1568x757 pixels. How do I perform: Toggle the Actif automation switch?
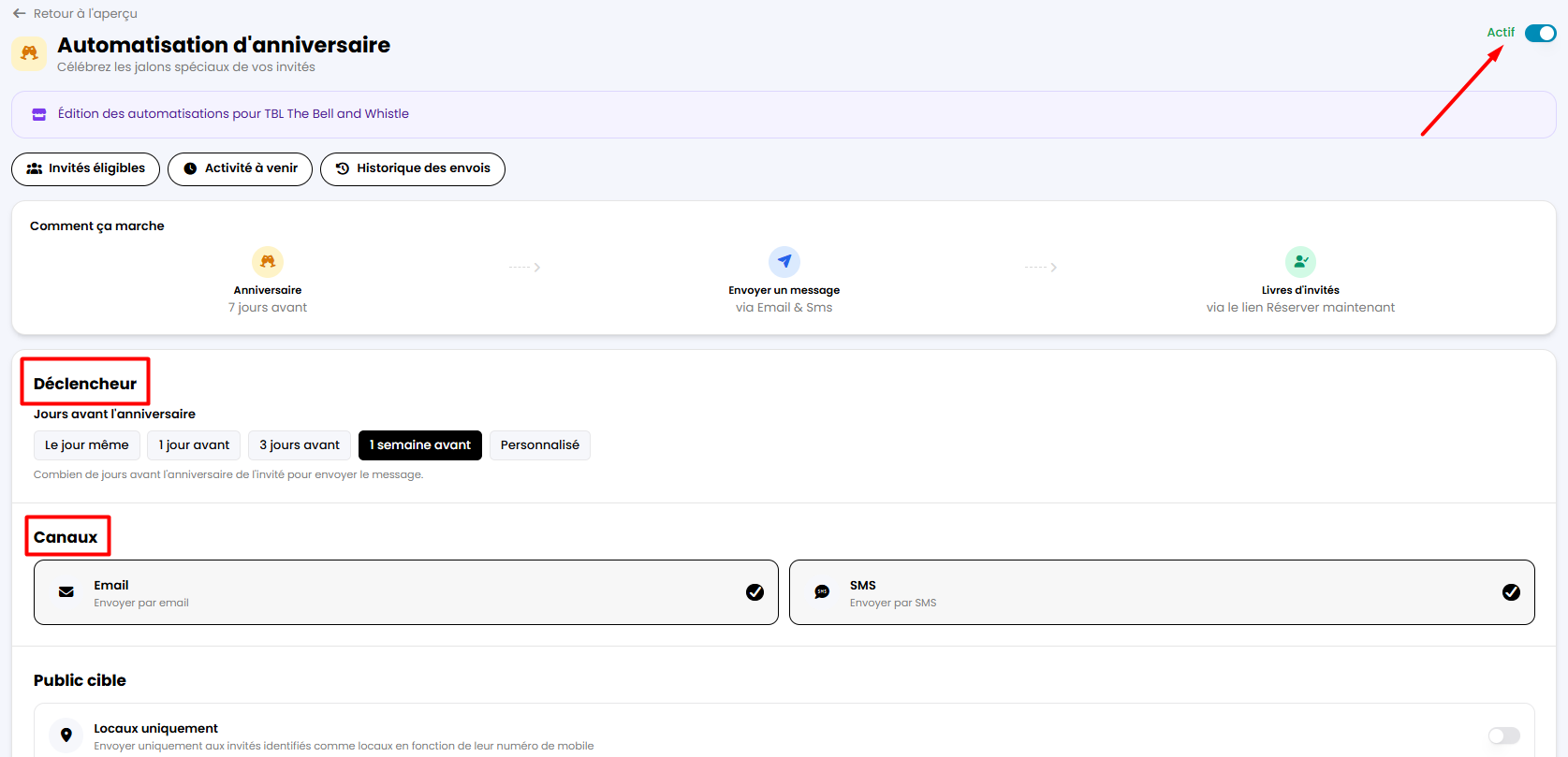1540,33
